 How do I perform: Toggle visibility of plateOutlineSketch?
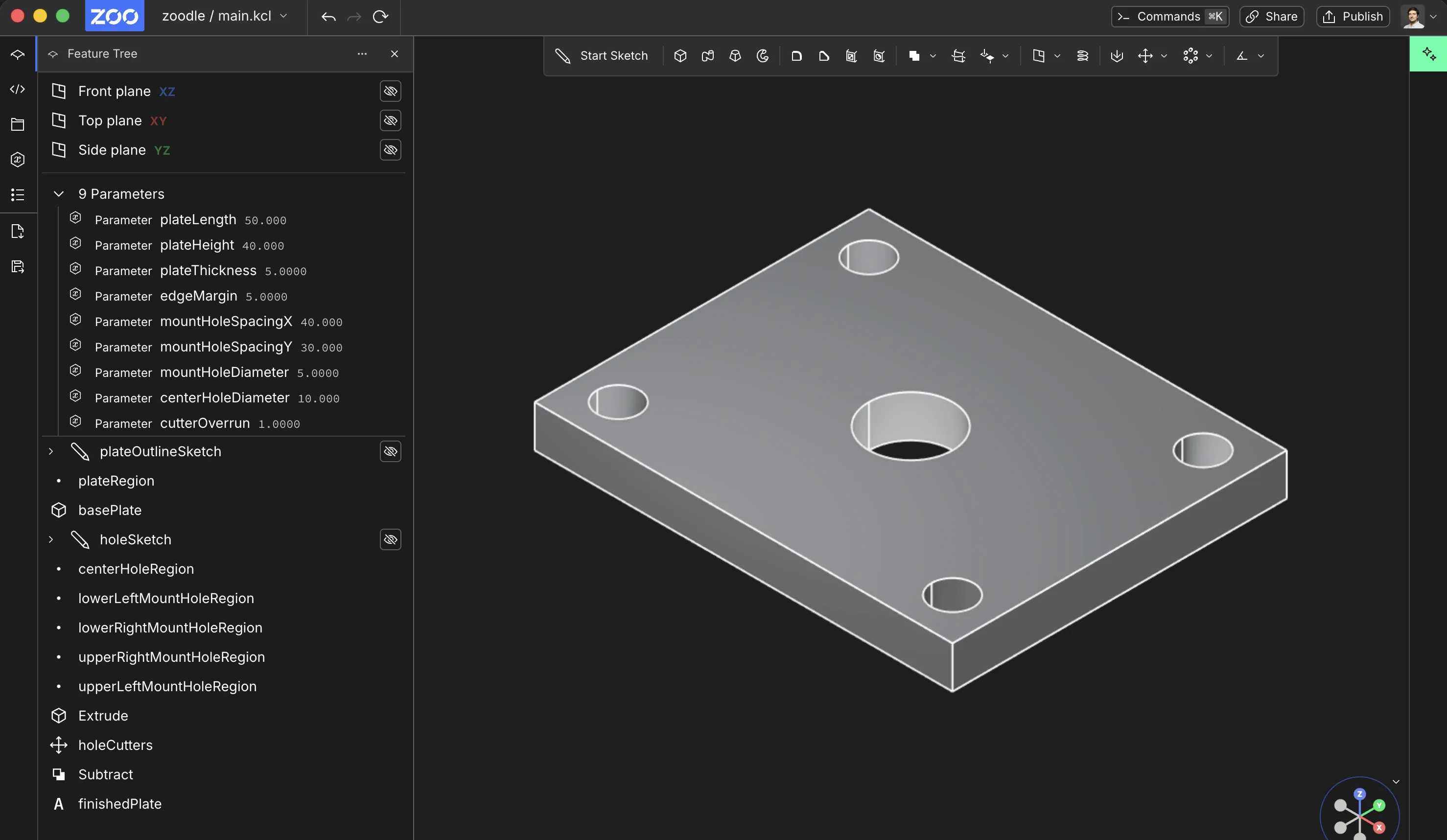coord(391,451)
